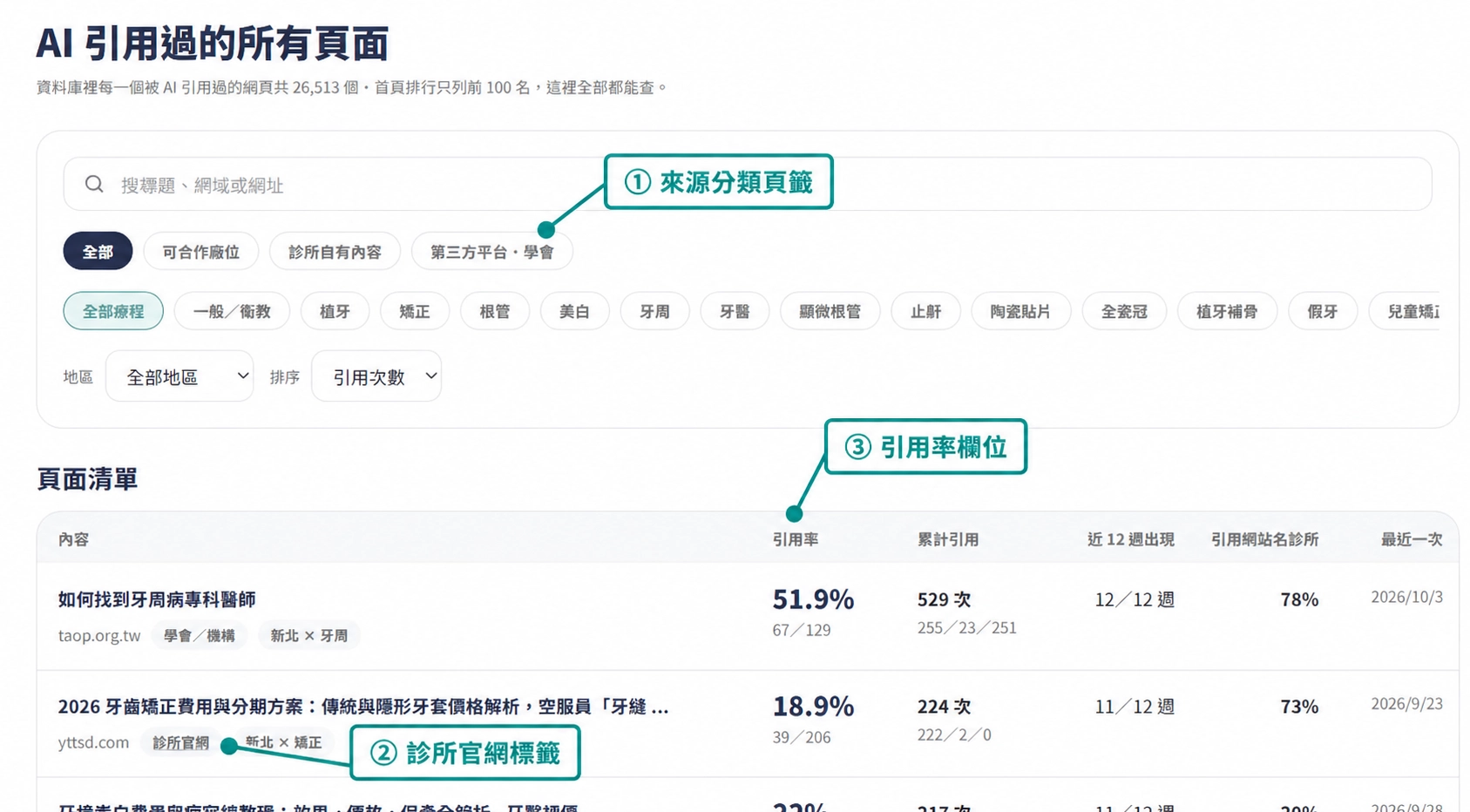Click the 診所官網 tag

coord(180,742)
